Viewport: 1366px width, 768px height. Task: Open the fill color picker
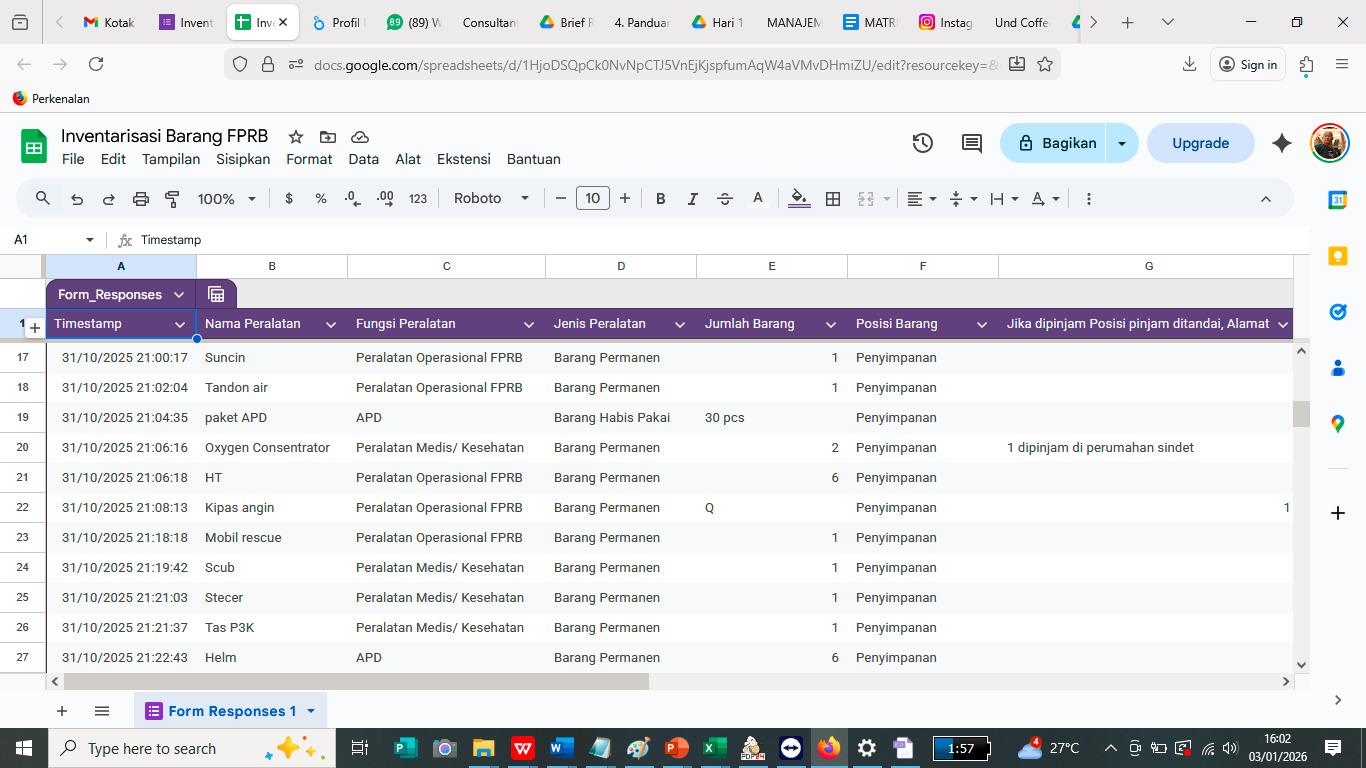798,199
